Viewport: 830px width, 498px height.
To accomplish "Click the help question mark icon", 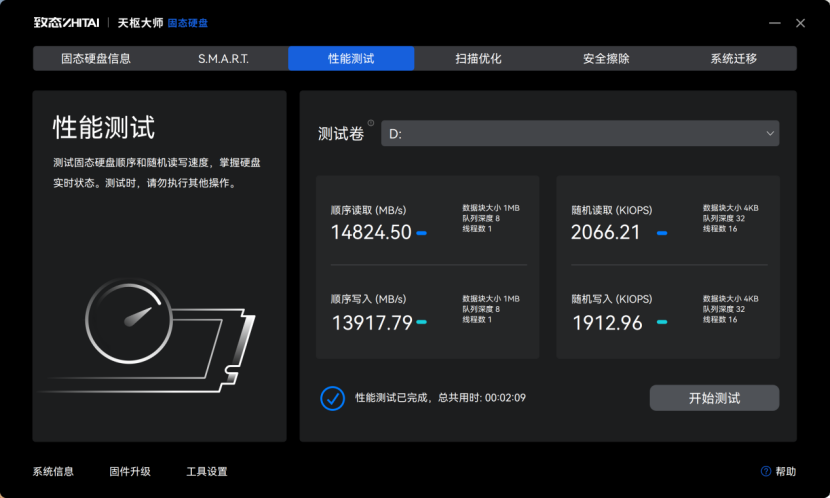I will [x=766, y=471].
